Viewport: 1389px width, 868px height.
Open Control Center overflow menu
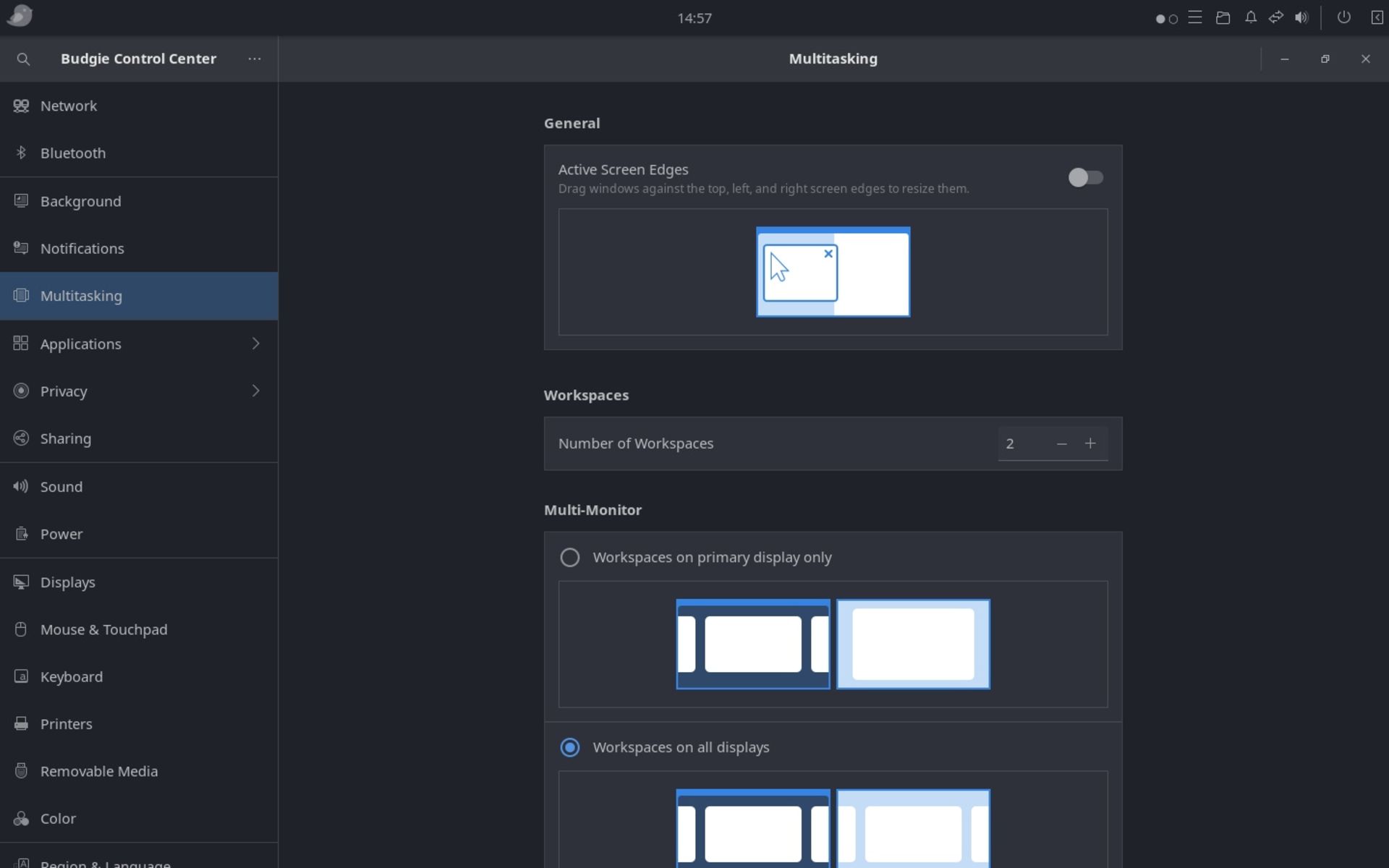(254, 58)
